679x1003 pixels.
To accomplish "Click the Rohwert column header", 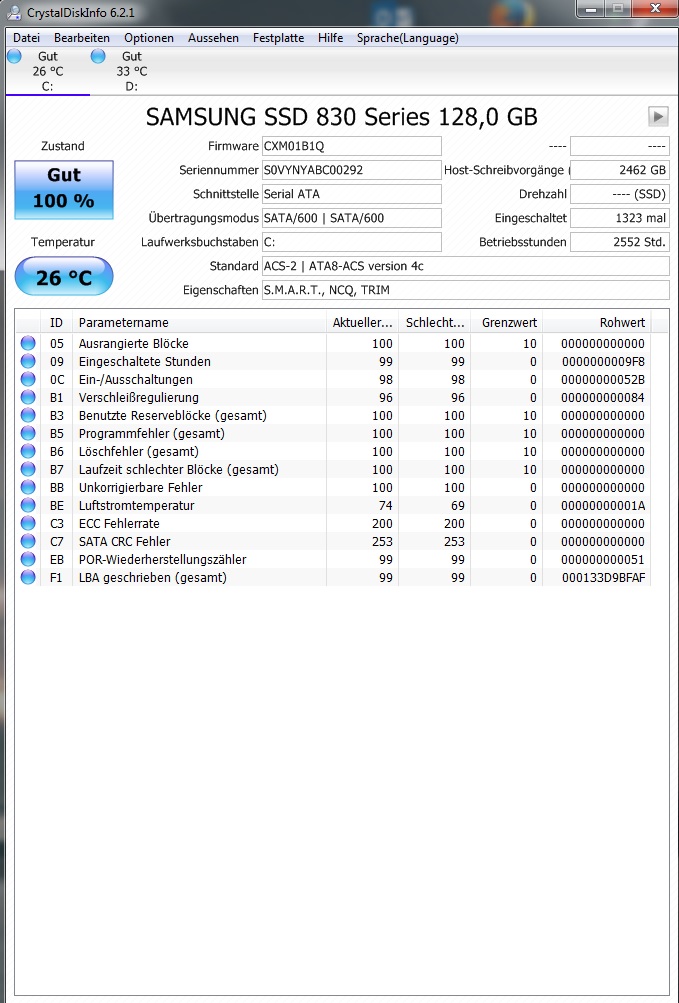I will pyautogui.click(x=596, y=322).
